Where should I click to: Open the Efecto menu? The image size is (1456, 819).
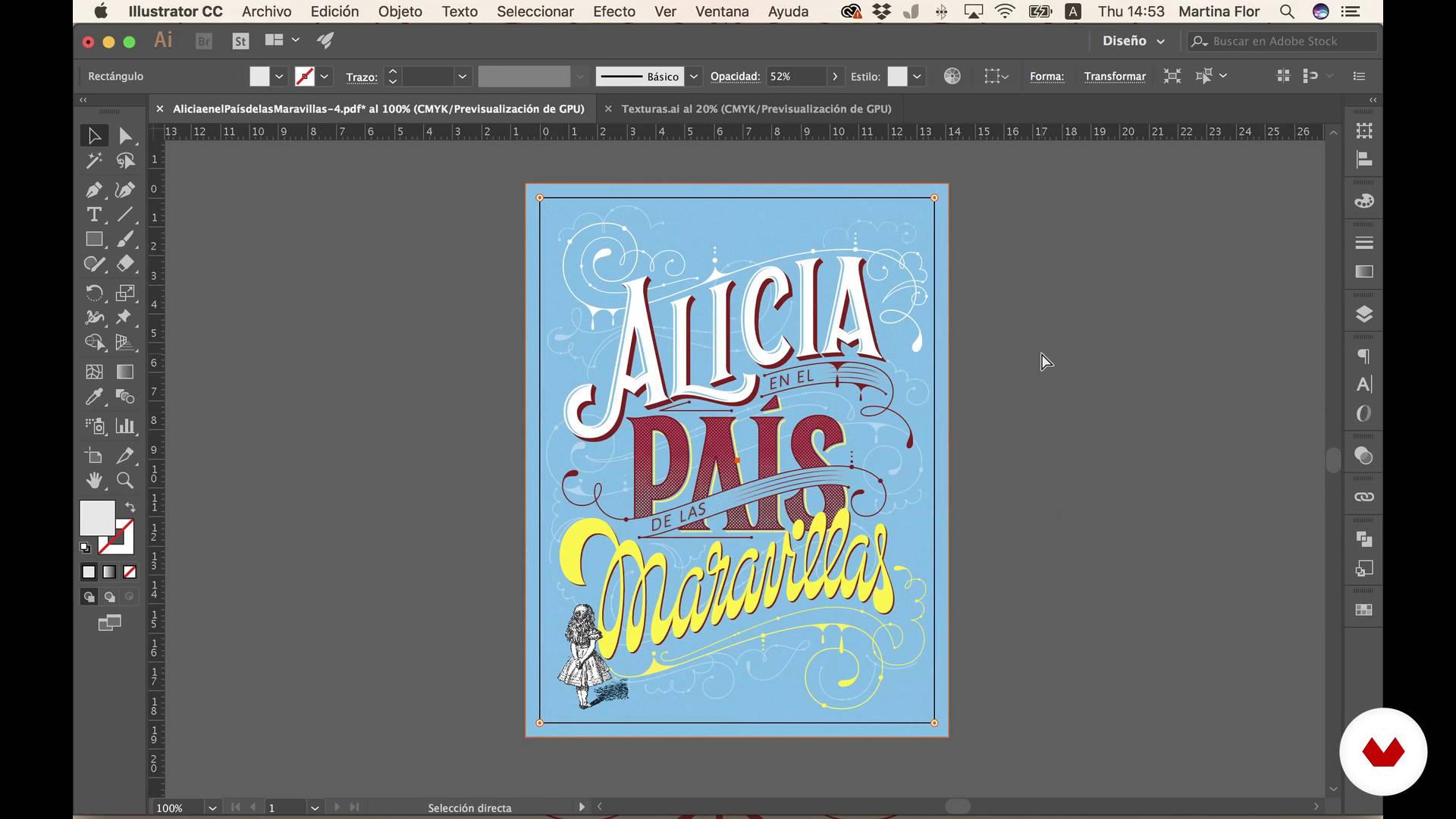click(x=614, y=11)
